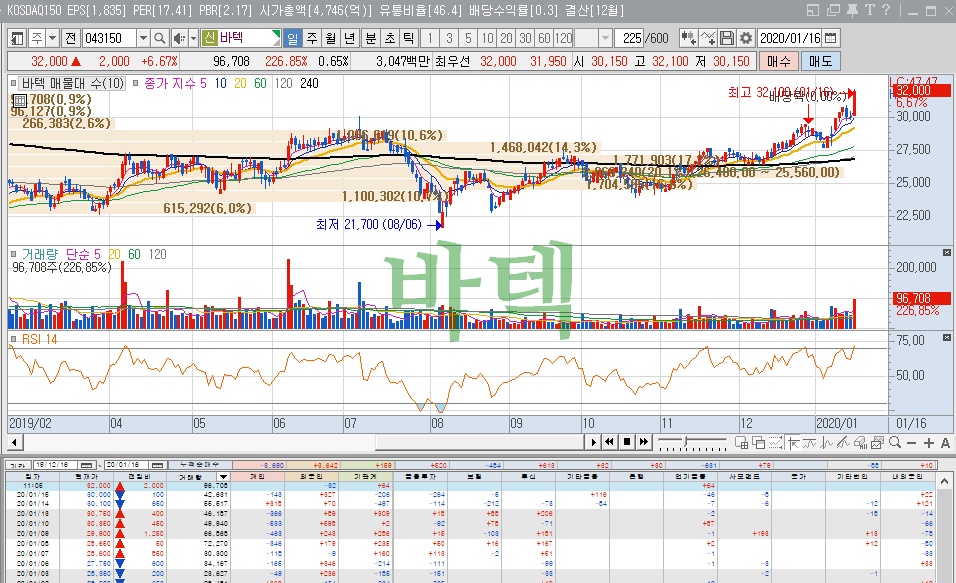Adjust the chart zoom slider beside replay controls
This screenshot has height=583, width=956.
[691, 442]
